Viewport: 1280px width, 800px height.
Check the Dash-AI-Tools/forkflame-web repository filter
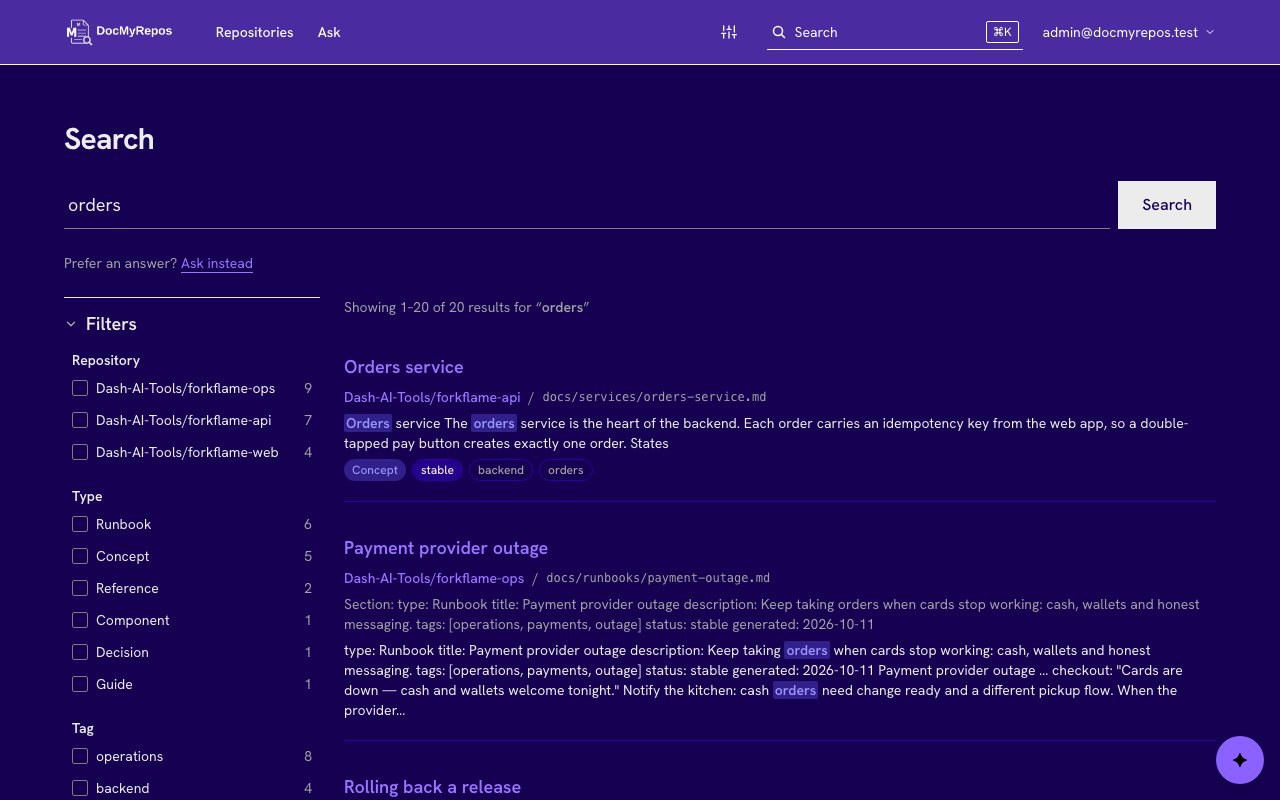click(x=80, y=452)
